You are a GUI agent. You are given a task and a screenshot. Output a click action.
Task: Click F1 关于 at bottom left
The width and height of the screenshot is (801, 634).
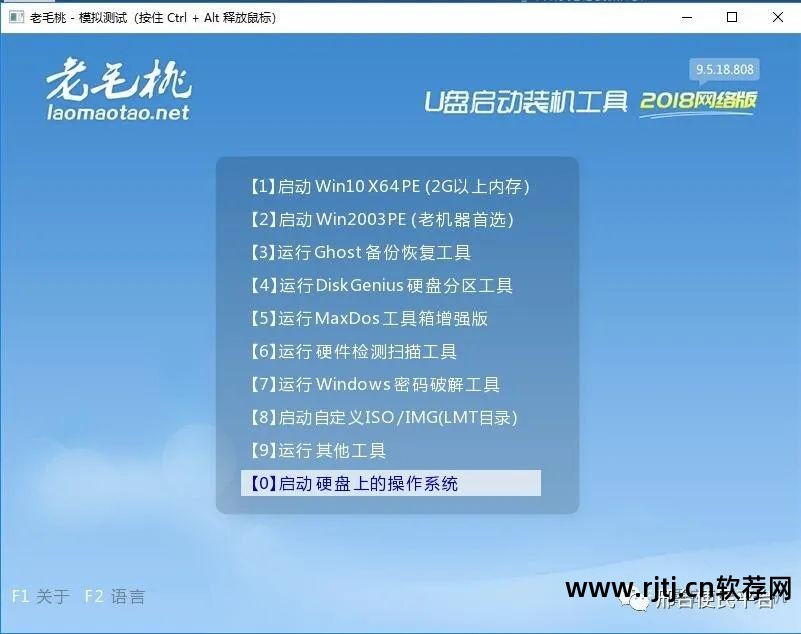point(40,596)
